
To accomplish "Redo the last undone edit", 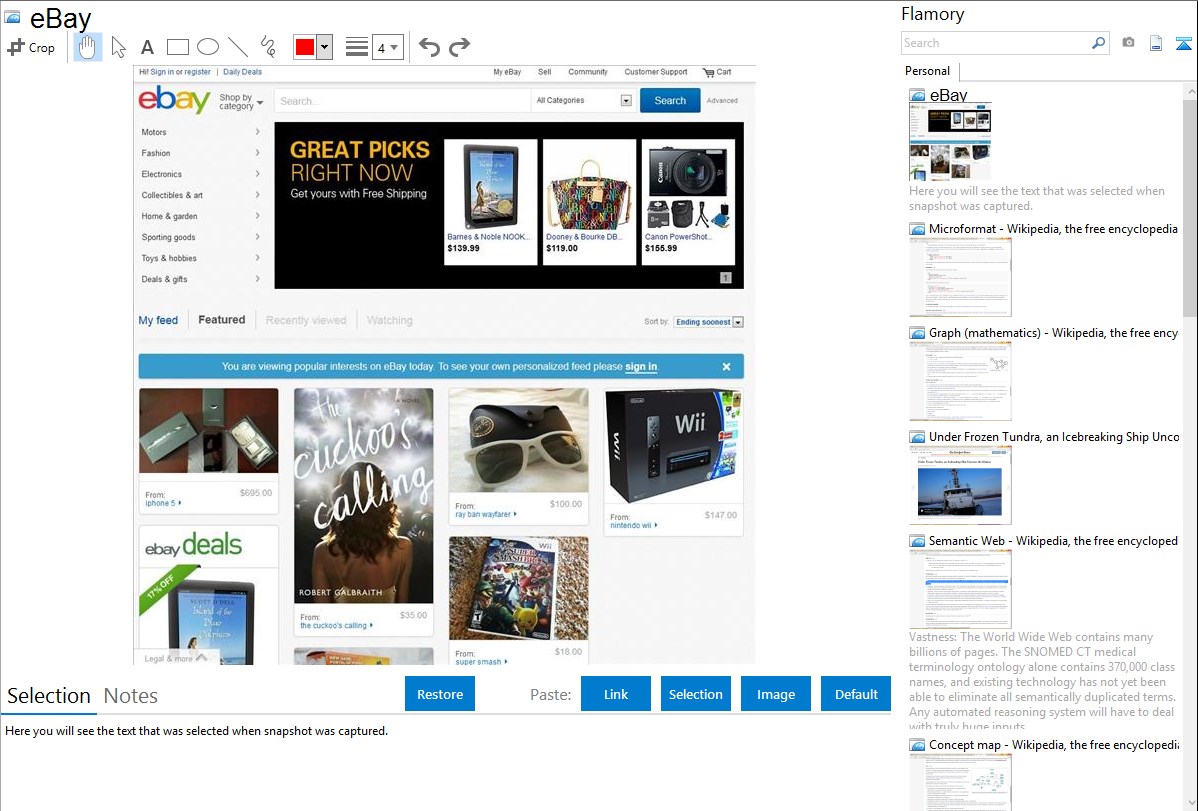I will pos(459,47).
